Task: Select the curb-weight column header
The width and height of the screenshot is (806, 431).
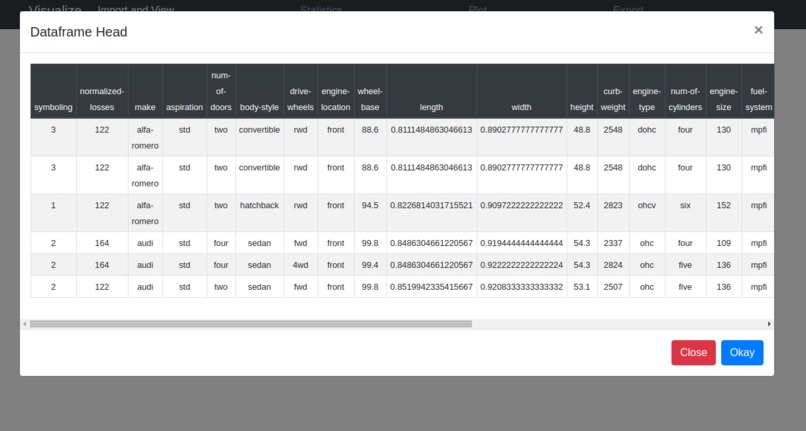Action: pyautogui.click(x=613, y=92)
